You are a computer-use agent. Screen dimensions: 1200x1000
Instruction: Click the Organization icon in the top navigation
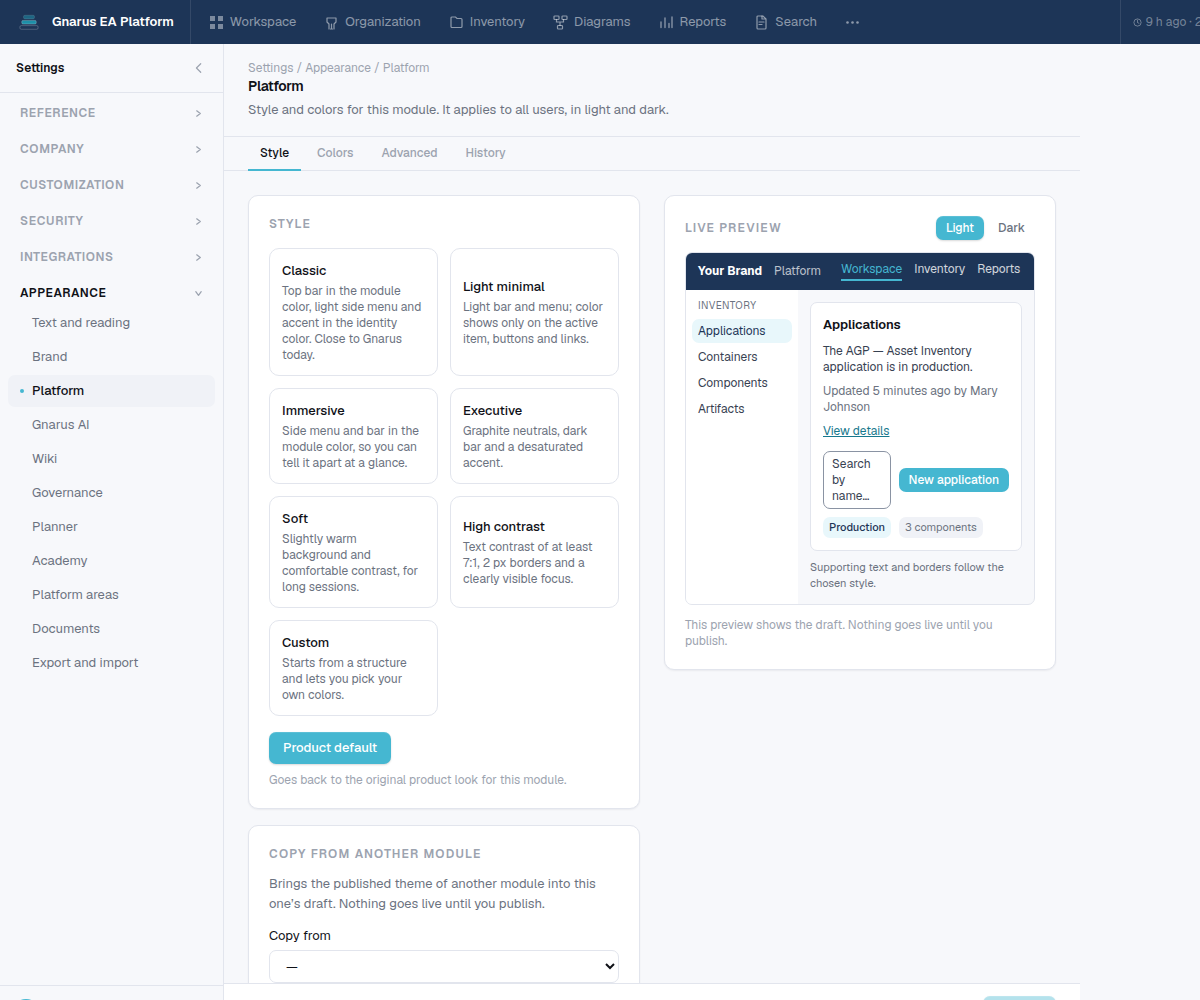[332, 22]
